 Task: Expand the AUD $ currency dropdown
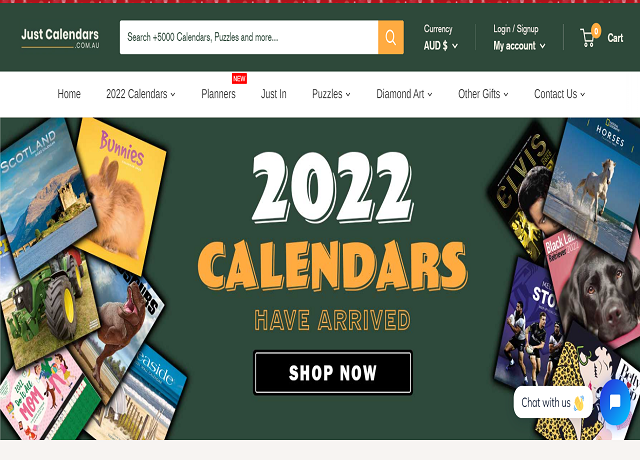(440, 46)
